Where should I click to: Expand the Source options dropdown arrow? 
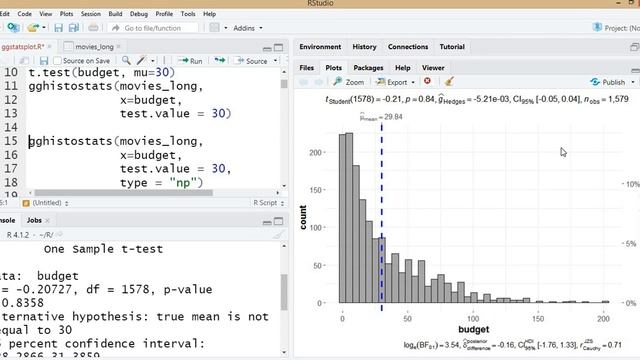tap(275, 61)
